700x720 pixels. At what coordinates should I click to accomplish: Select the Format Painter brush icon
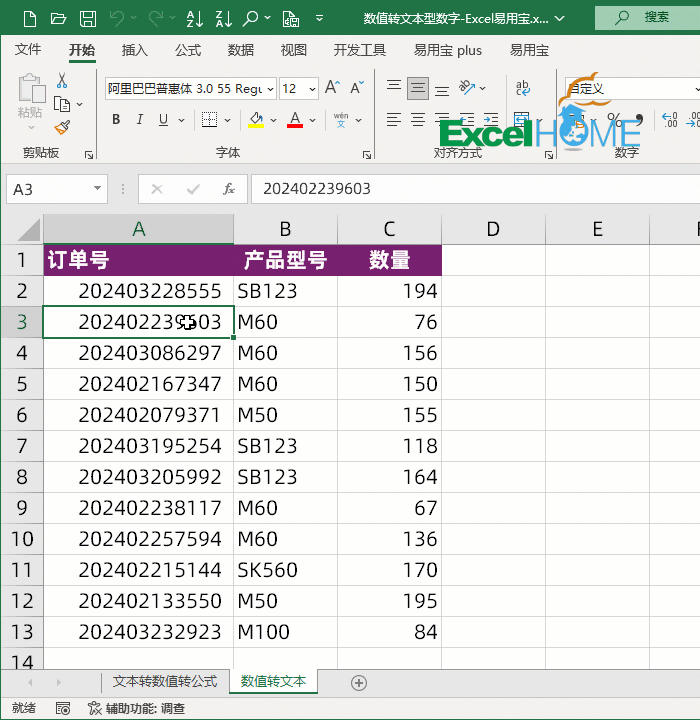click(62, 127)
